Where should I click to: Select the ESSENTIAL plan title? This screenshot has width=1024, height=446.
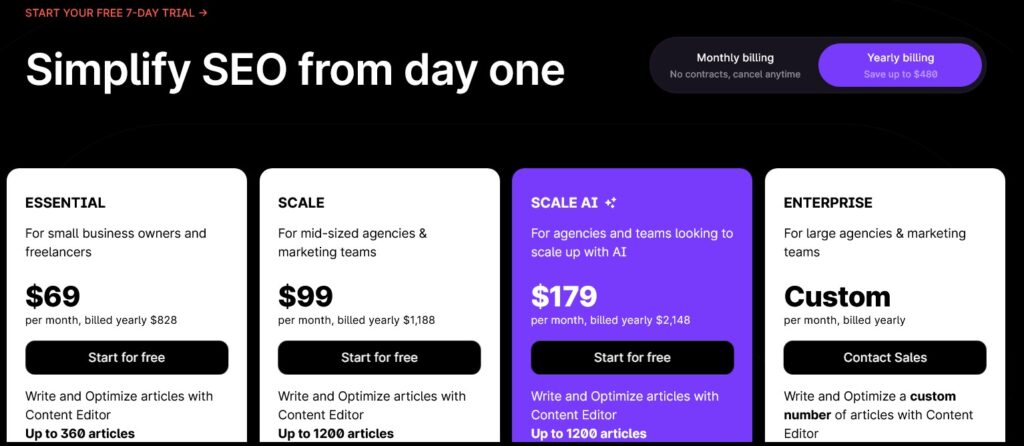coord(65,203)
